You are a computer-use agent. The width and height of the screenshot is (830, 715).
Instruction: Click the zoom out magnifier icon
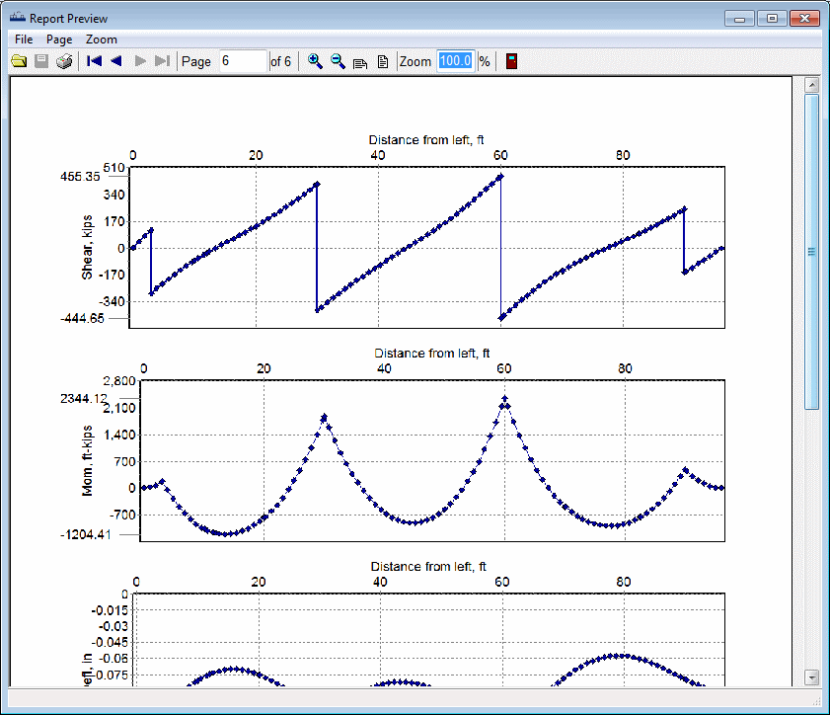(338, 61)
